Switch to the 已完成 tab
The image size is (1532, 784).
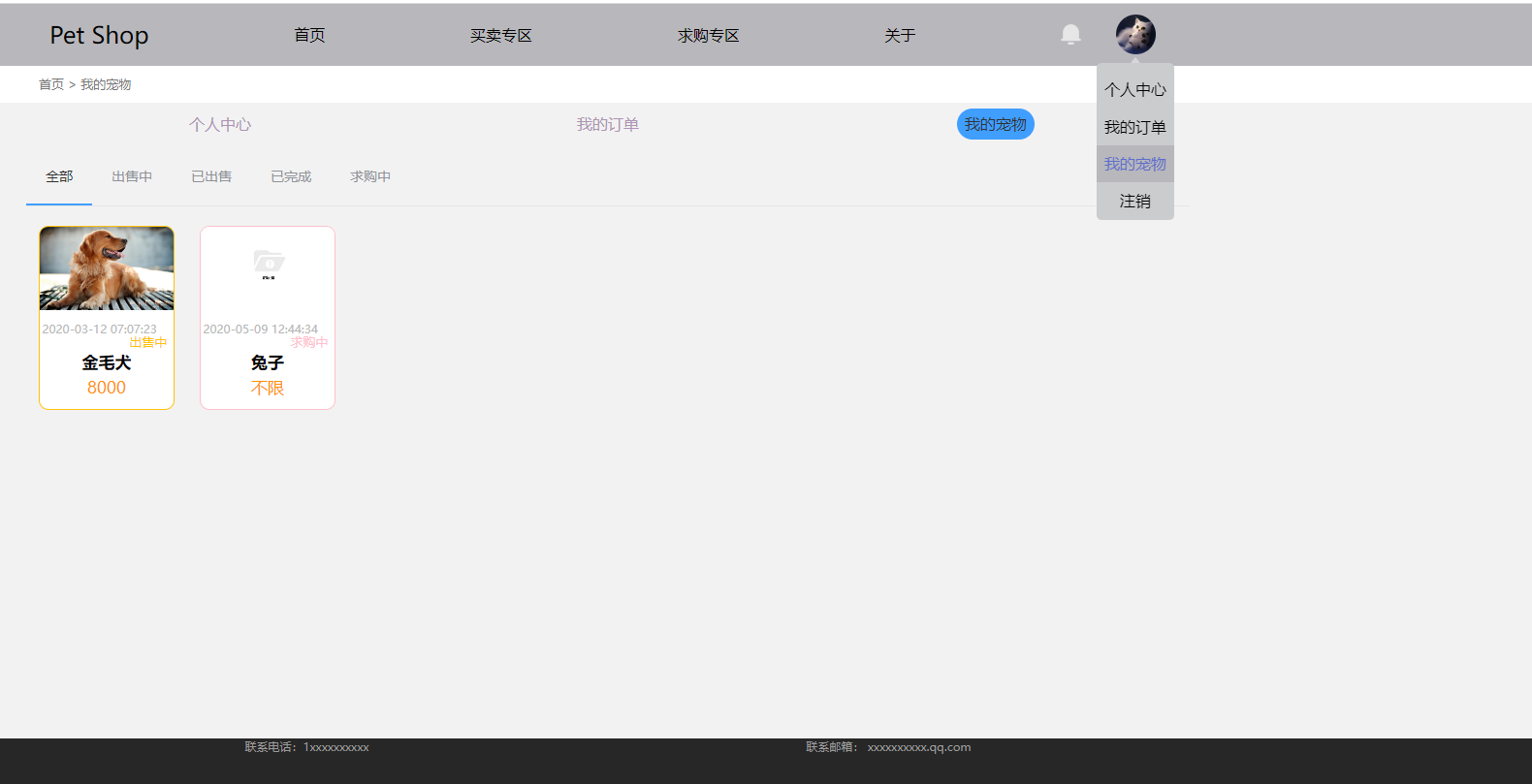[x=291, y=176]
